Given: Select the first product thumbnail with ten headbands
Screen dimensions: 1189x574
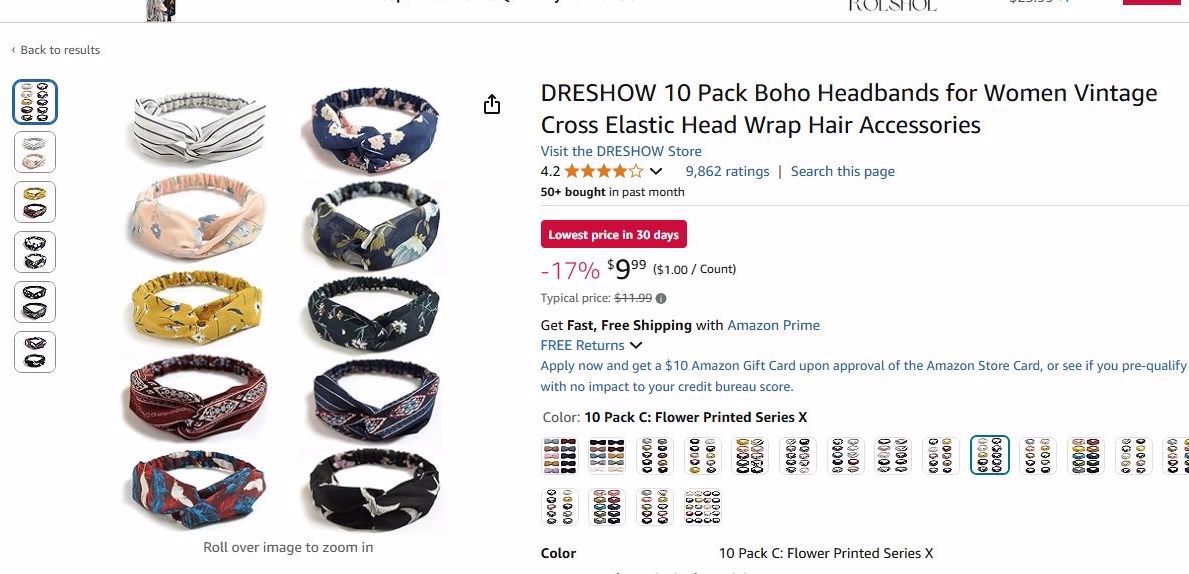Looking at the screenshot, I should (35, 102).
